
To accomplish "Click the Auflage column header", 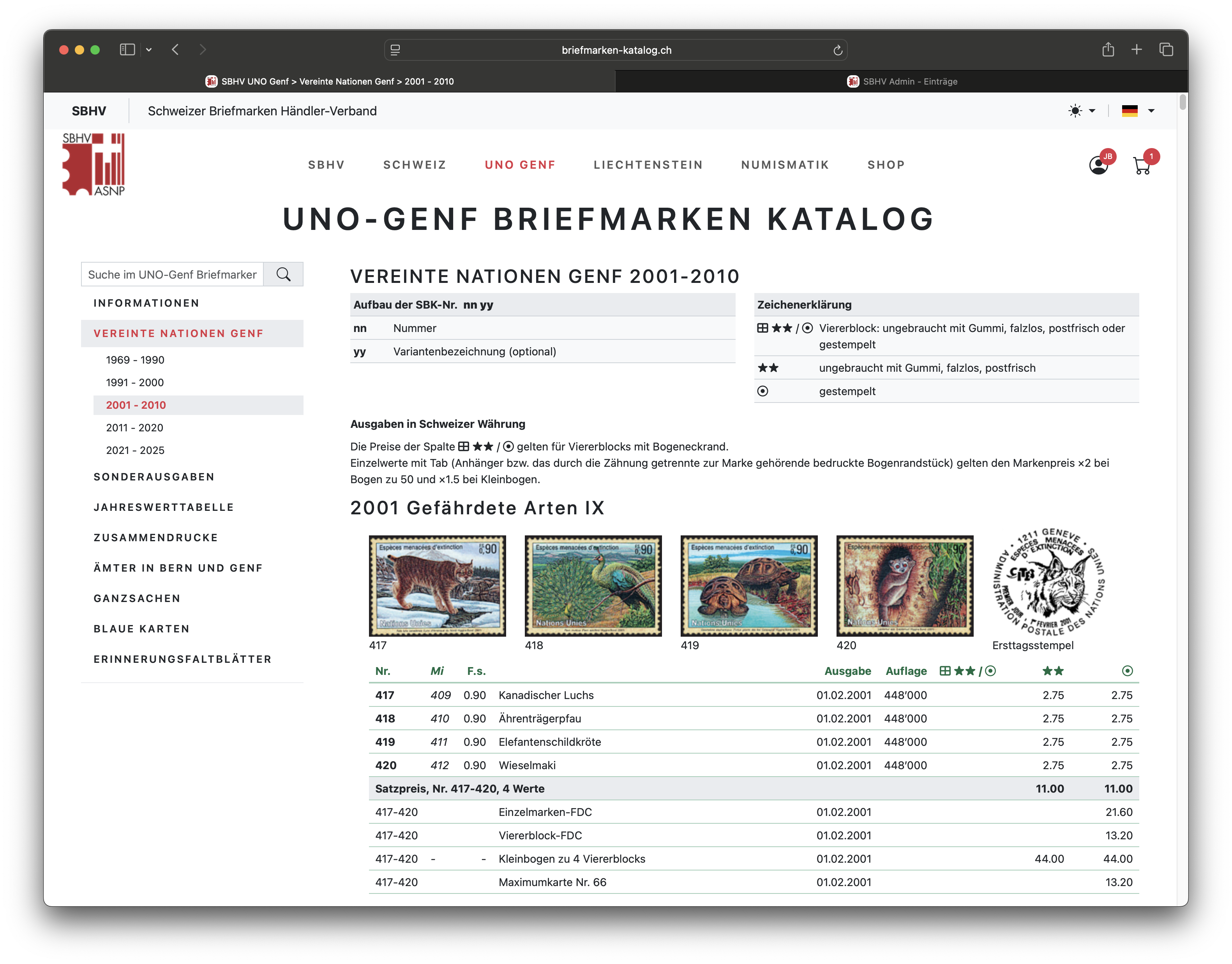I will click(906, 671).
